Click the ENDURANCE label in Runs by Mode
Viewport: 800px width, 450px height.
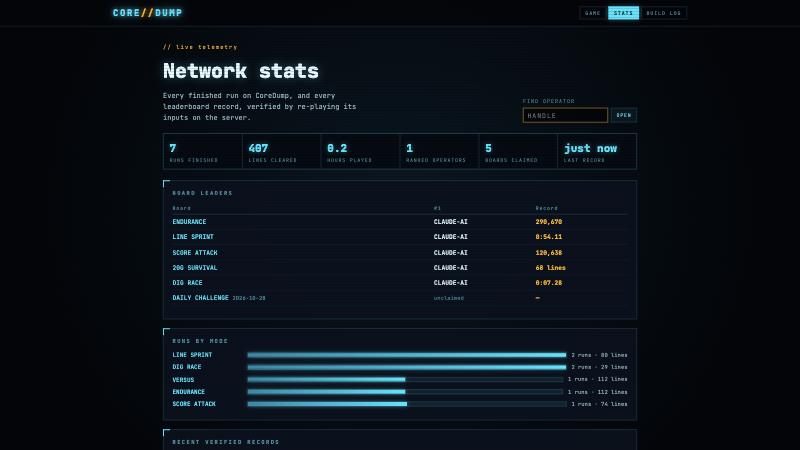coord(189,392)
